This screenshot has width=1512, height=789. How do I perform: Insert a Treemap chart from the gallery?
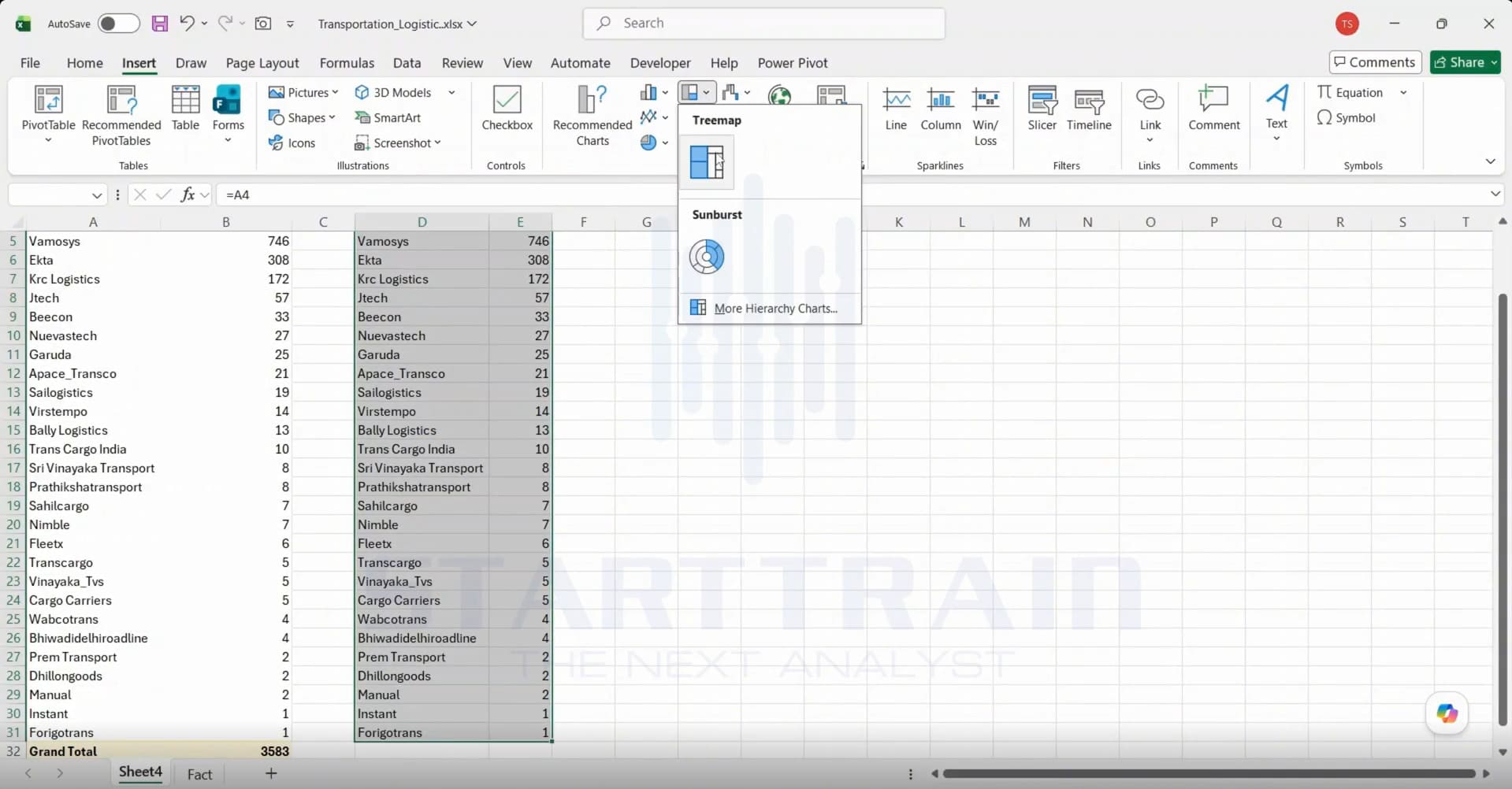click(x=707, y=163)
